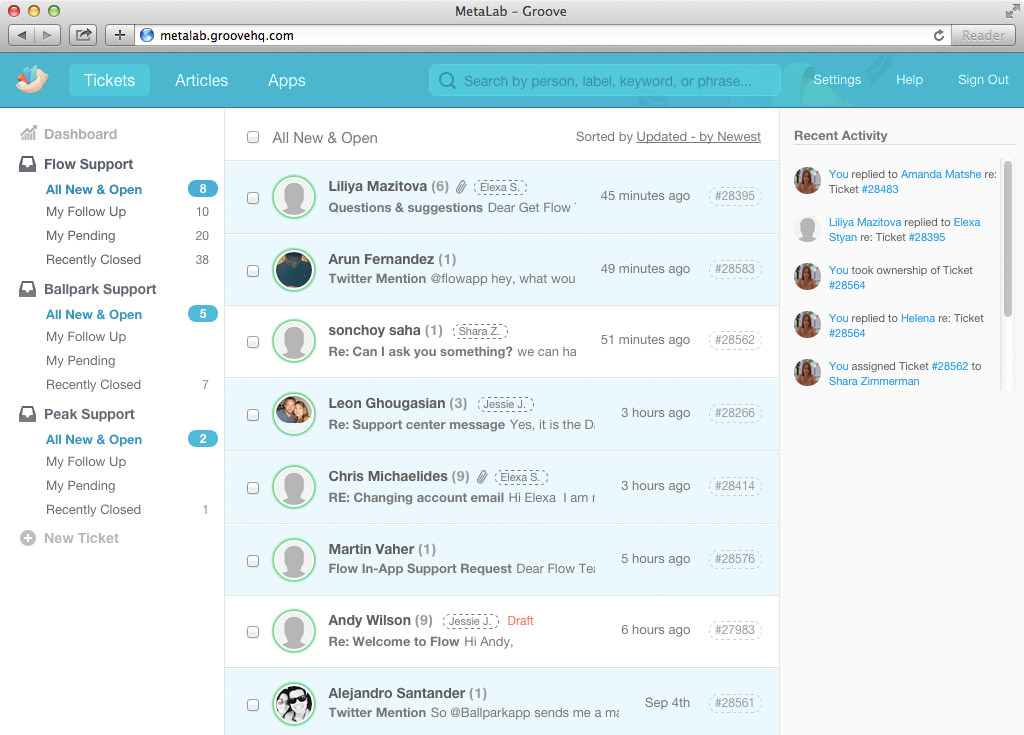The image size is (1024, 735).
Task: Open the Dashboard chart icon
Action: (x=28, y=133)
